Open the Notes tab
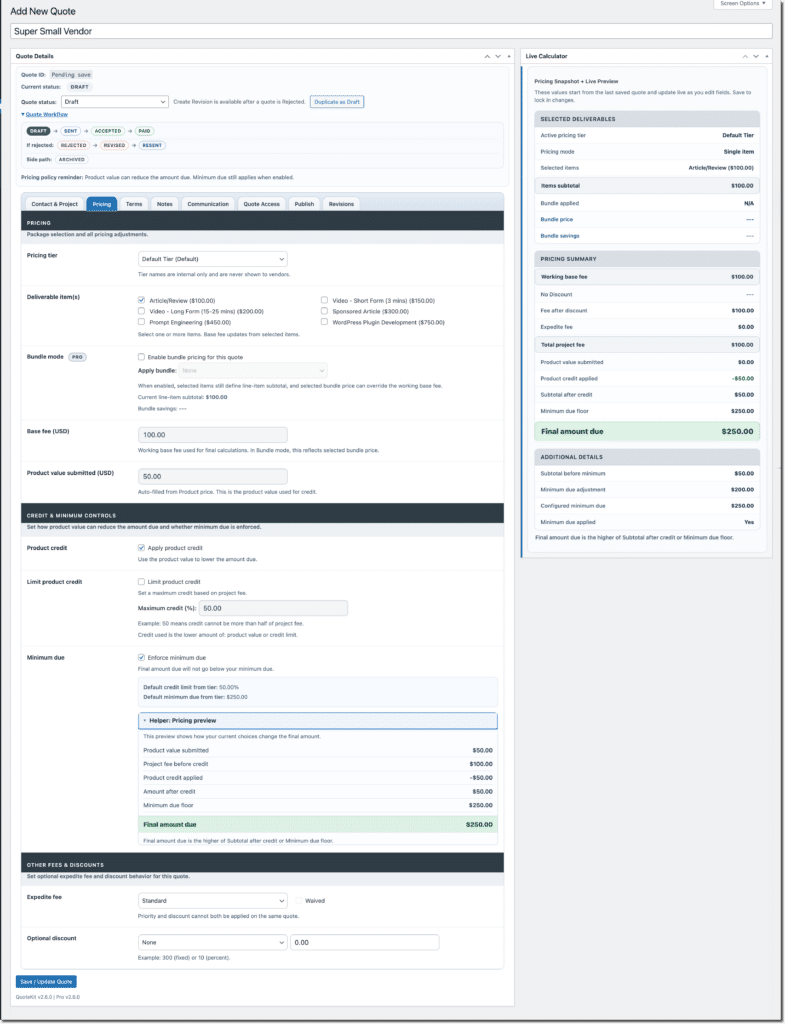 (x=165, y=204)
